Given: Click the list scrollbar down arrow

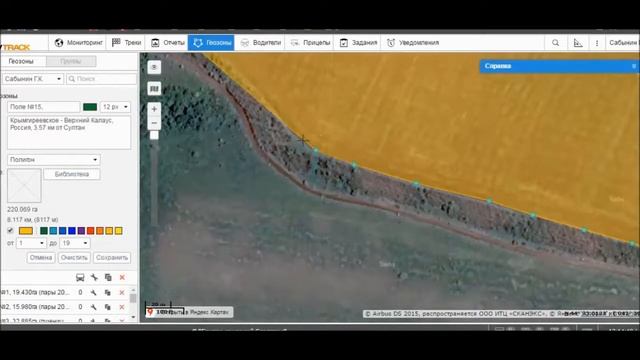Looking at the screenshot, I should pyautogui.click(x=133, y=317).
